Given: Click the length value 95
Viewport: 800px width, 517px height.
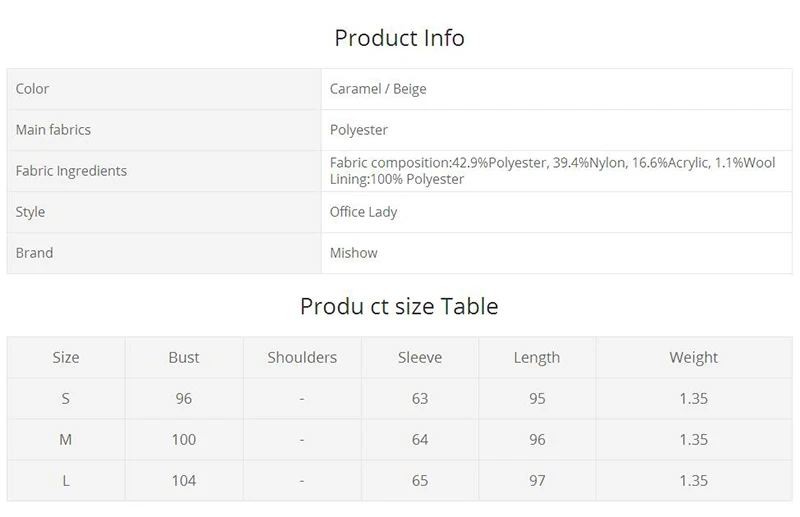Looking at the screenshot, I should 537,399.
